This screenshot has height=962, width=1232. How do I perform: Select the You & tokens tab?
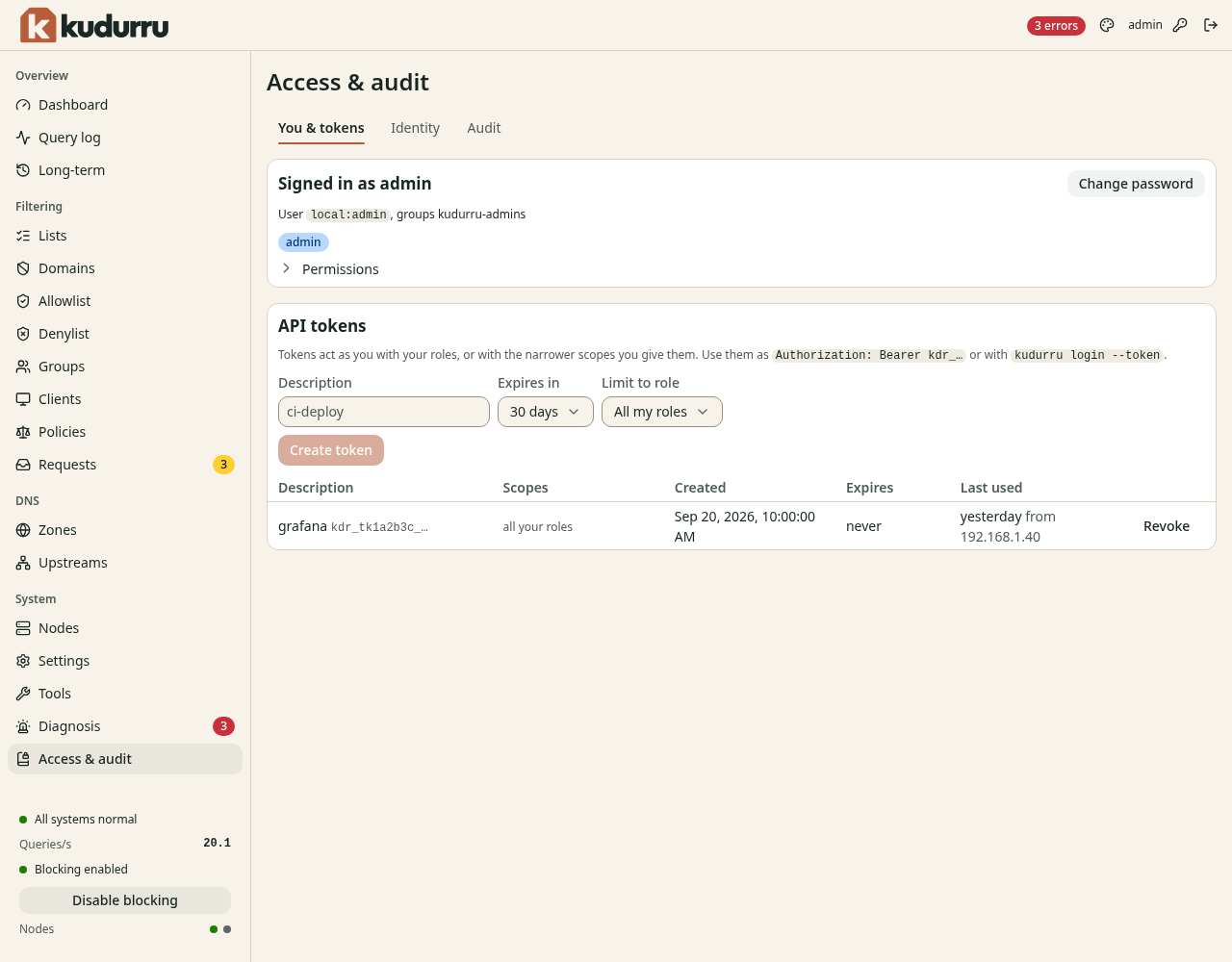pyautogui.click(x=321, y=128)
